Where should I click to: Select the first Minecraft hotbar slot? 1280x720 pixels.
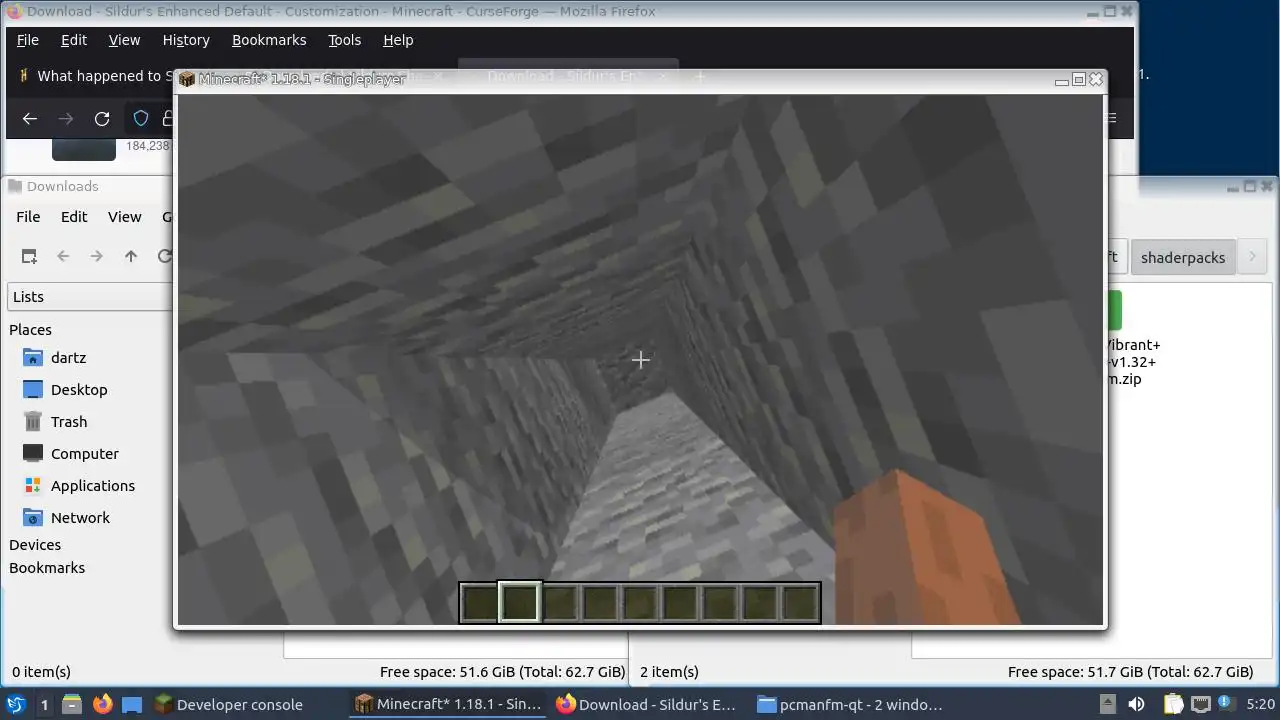point(480,603)
